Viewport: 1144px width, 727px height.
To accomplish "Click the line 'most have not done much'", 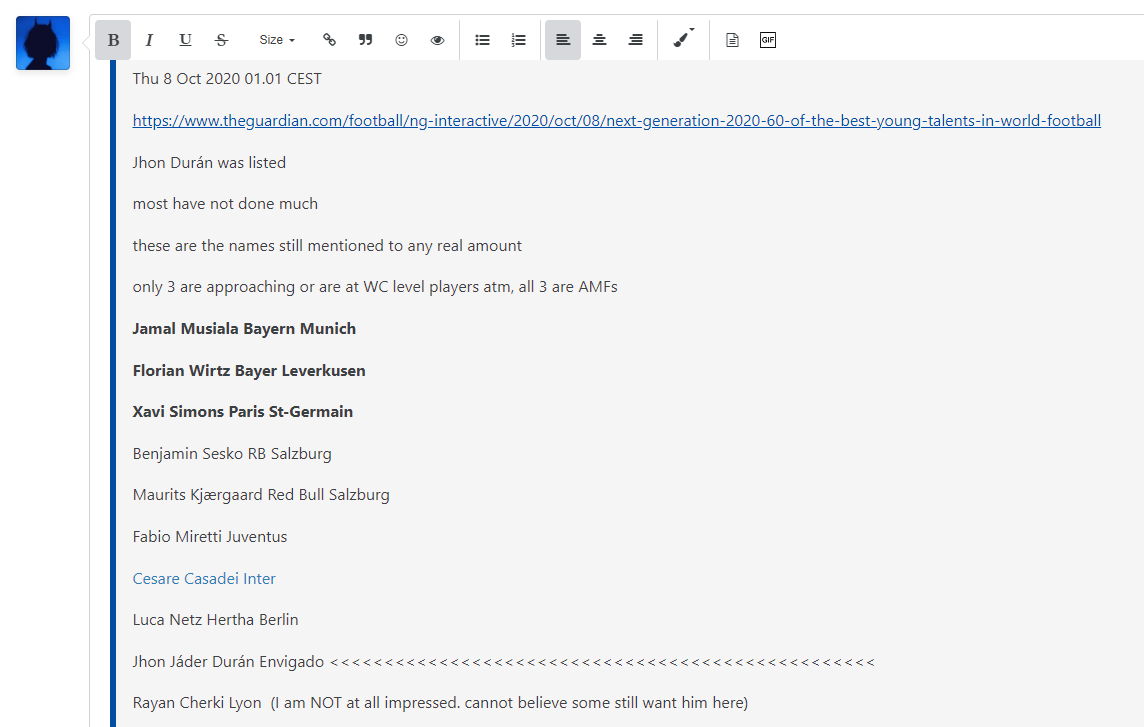I will 225,204.
